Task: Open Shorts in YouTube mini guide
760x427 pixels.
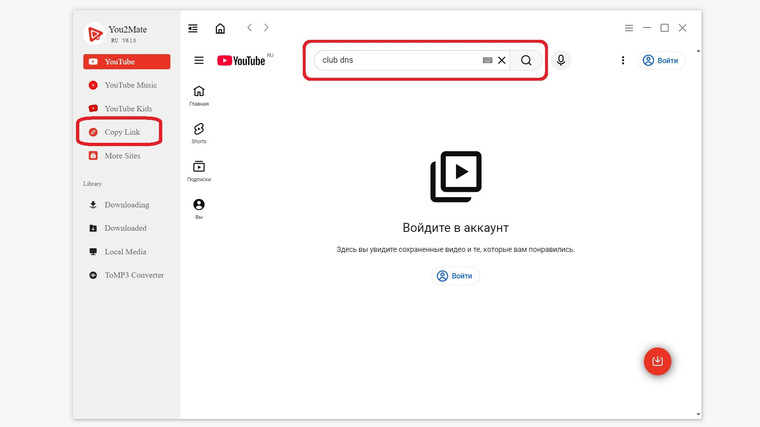Action: (199, 133)
